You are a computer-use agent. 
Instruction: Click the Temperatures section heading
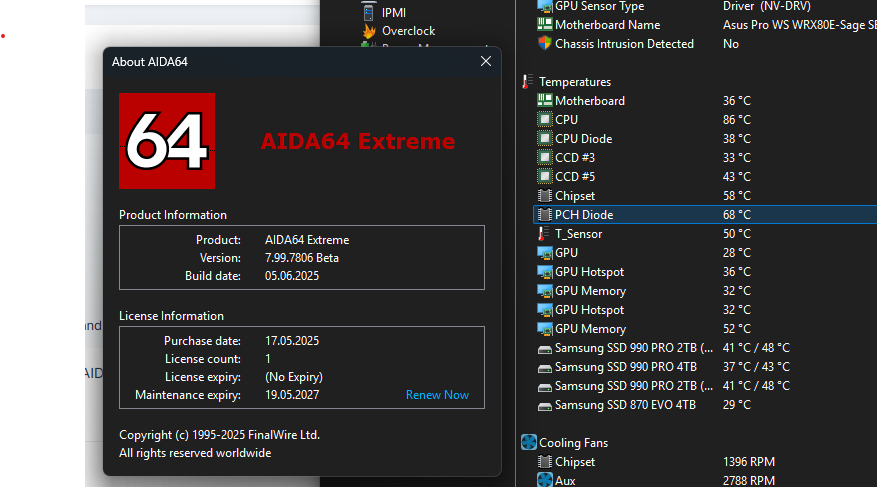coord(575,82)
